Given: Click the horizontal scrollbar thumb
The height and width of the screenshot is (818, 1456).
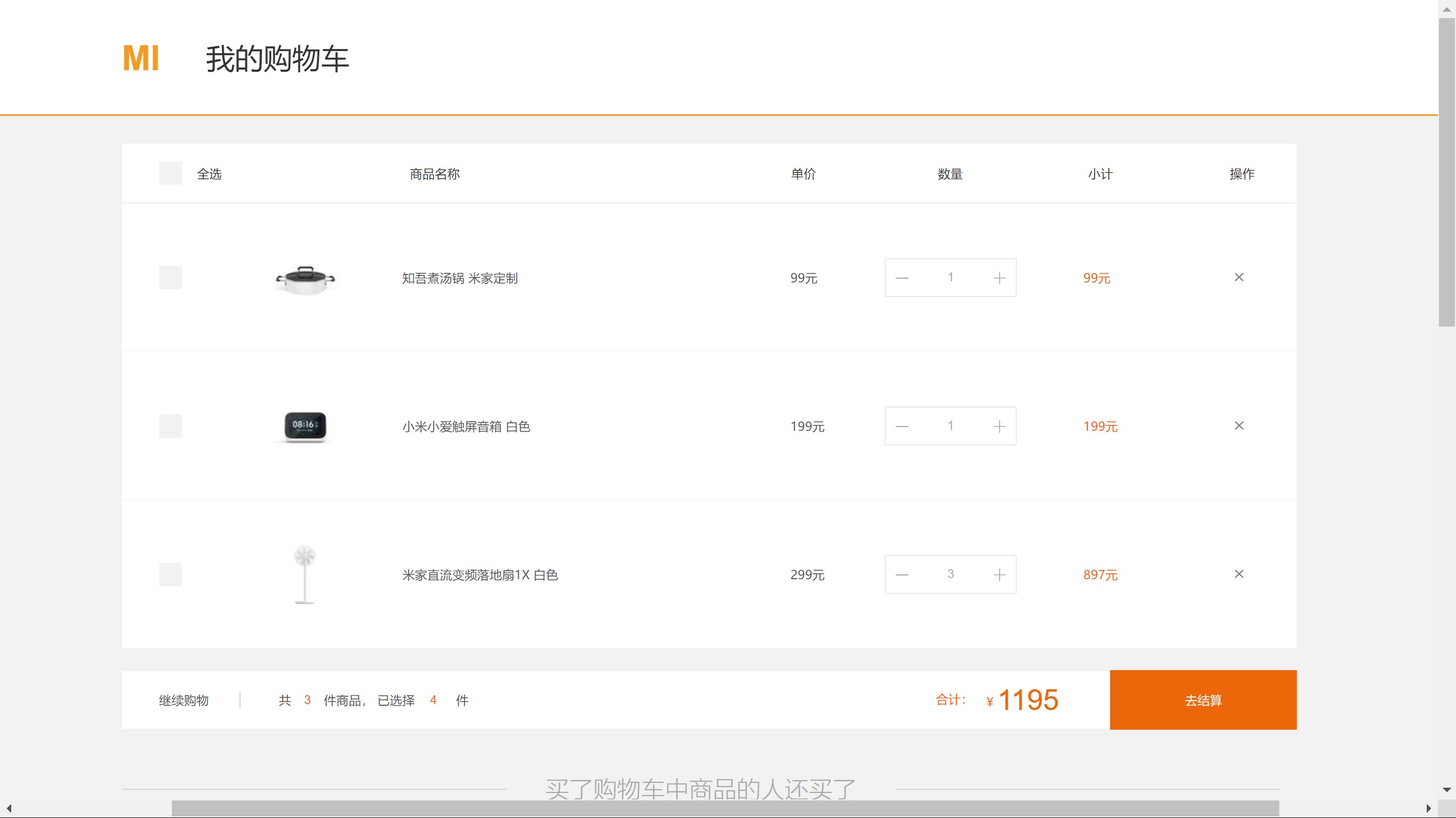Looking at the screenshot, I should (x=725, y=808).
